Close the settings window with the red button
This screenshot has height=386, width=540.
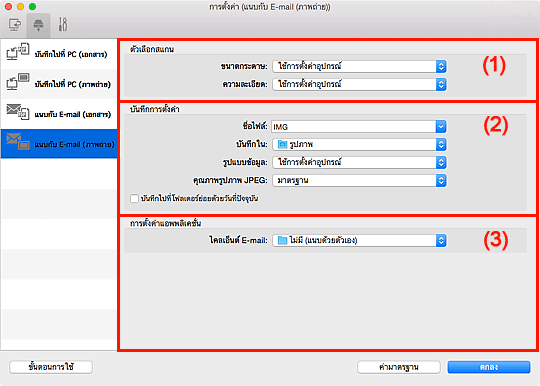pos(9,7)
